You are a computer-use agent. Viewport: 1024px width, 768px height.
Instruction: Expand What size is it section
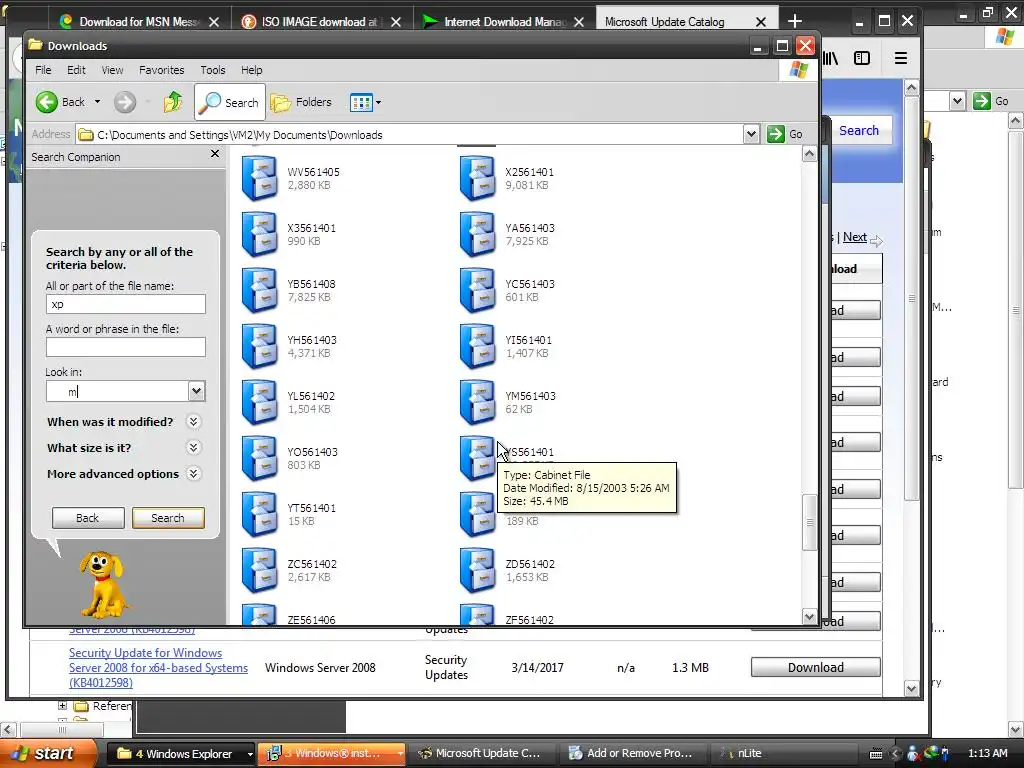tap(193, 447)
